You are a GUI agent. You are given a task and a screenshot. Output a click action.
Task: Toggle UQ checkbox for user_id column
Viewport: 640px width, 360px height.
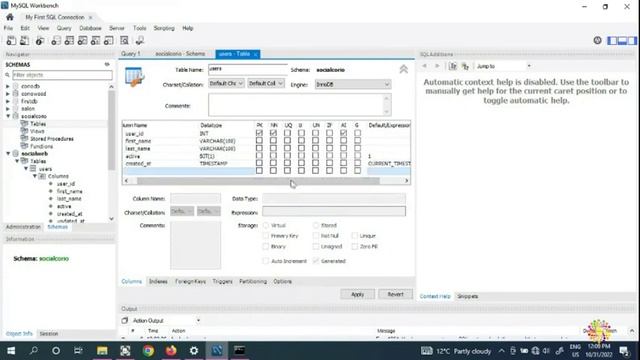[287, 133]
